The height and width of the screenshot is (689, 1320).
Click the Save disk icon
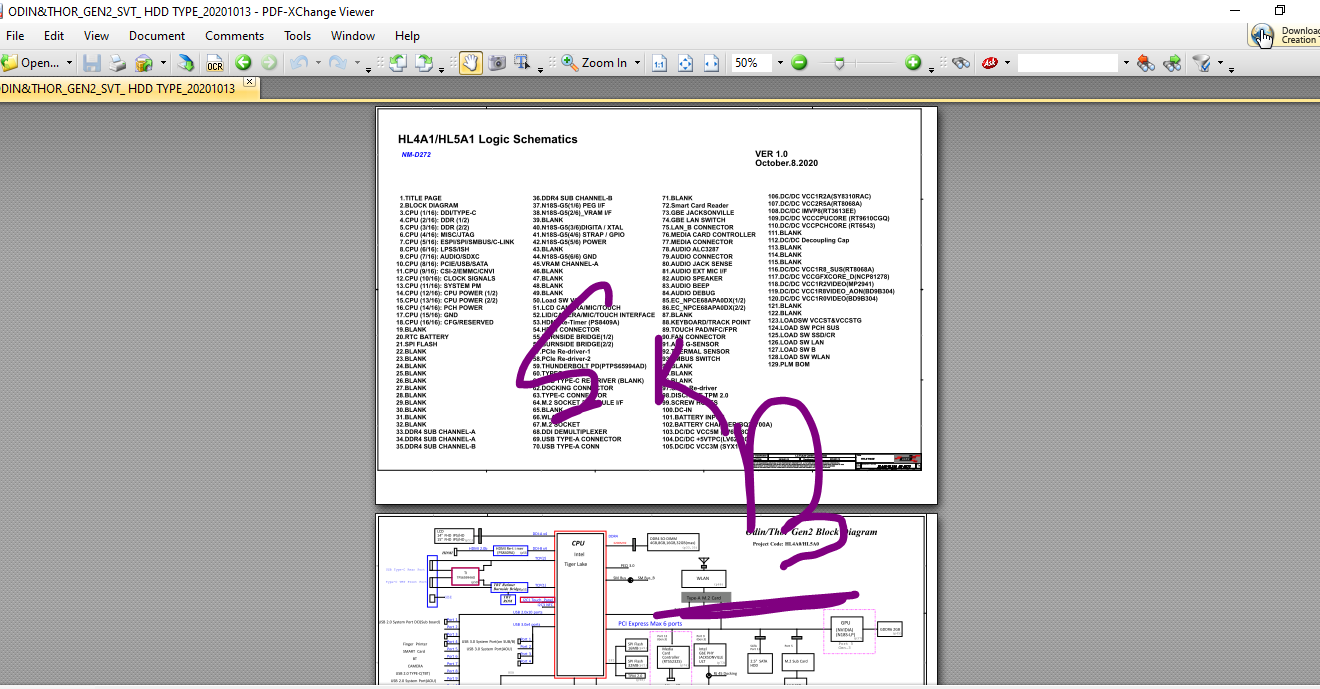(92, 63)
